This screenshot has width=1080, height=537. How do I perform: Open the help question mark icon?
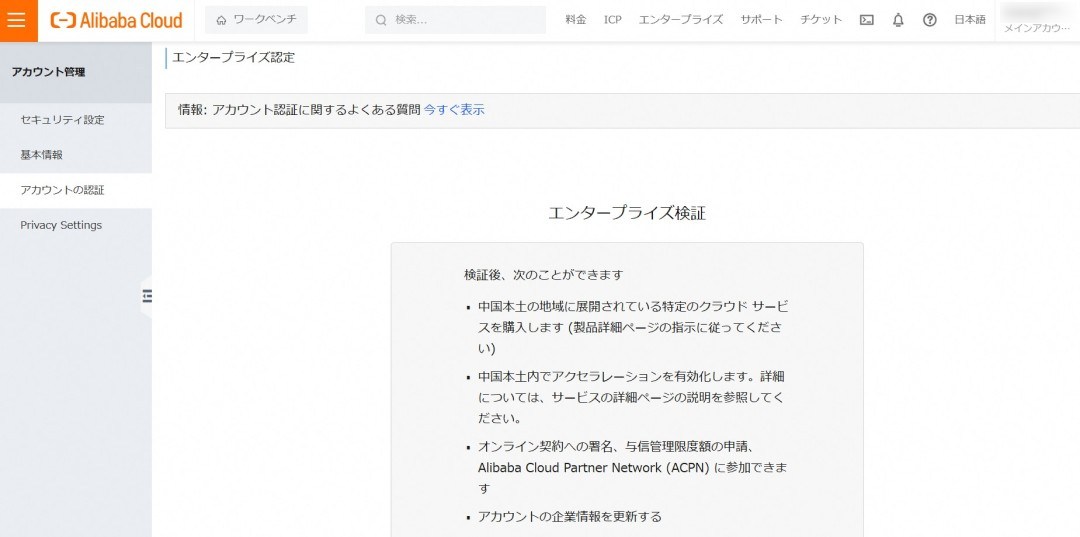[929, 20]
